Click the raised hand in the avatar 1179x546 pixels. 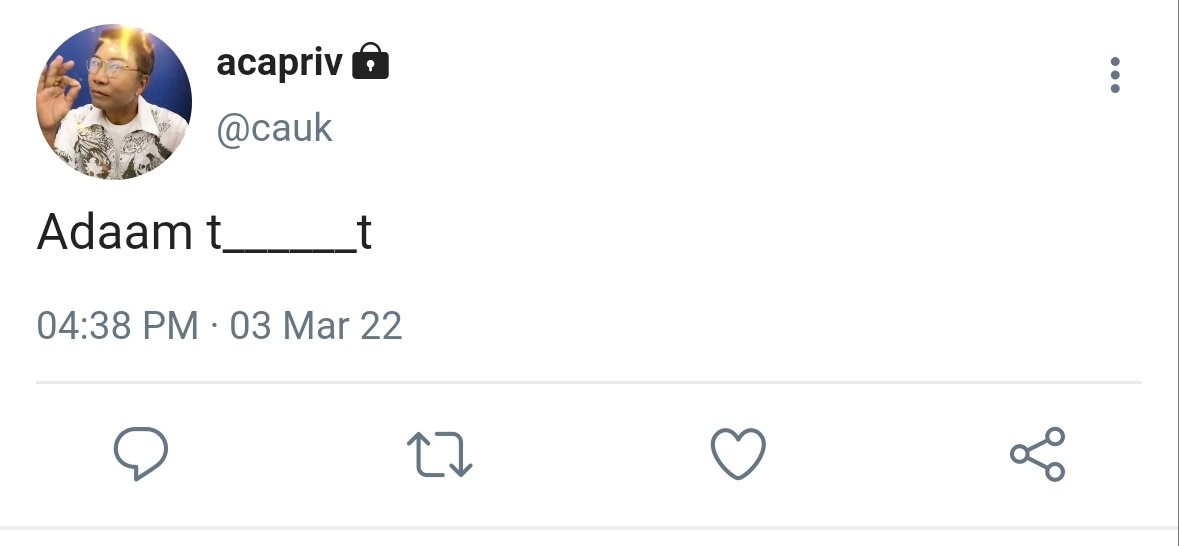(x=56, y=94)
